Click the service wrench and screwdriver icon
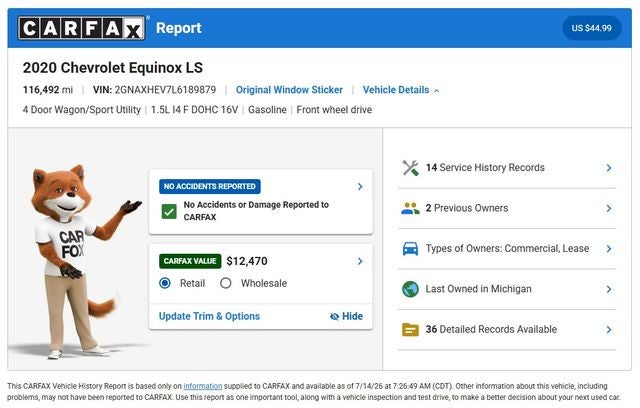The image size is (640, 408). tap(410, 168)
